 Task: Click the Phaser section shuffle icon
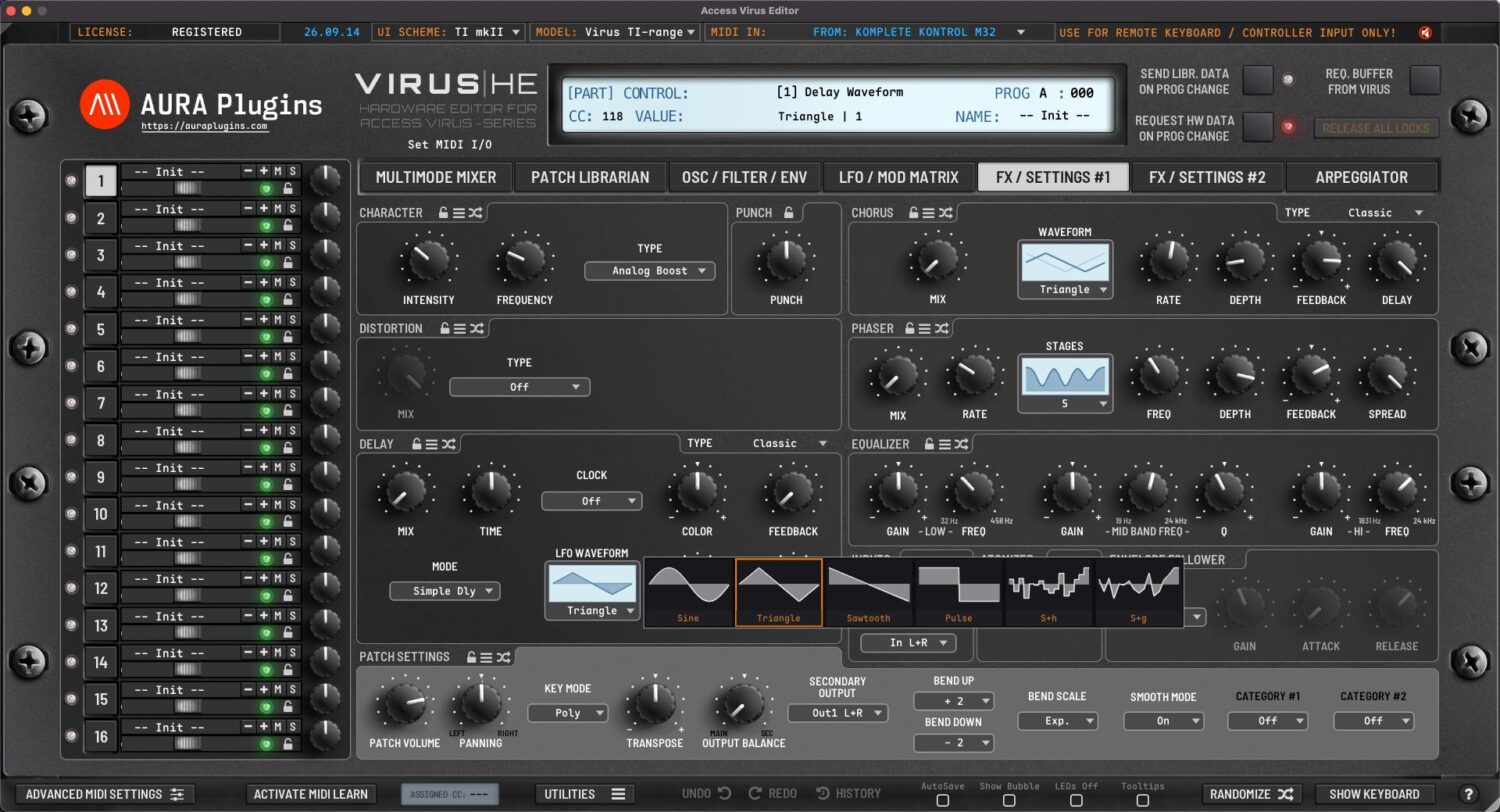click(x=942, y=328)
